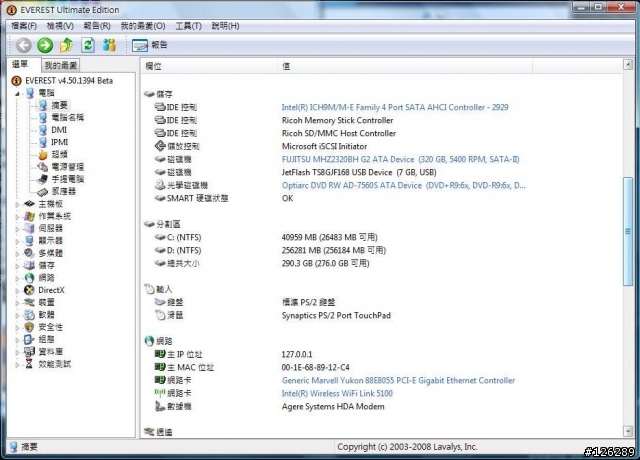Select the 網路 network icon in tree
This screenshot has width=640, height=460.
coord(29,278)
